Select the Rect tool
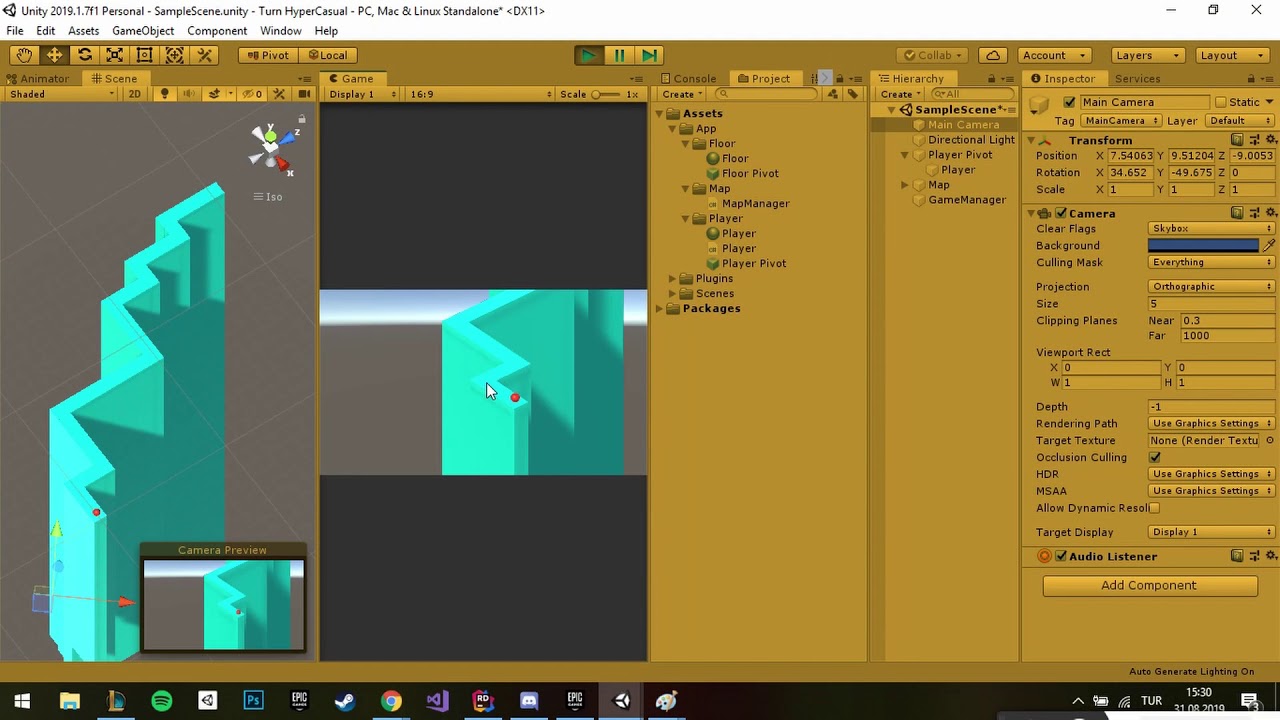 click(x=144, y=55)
